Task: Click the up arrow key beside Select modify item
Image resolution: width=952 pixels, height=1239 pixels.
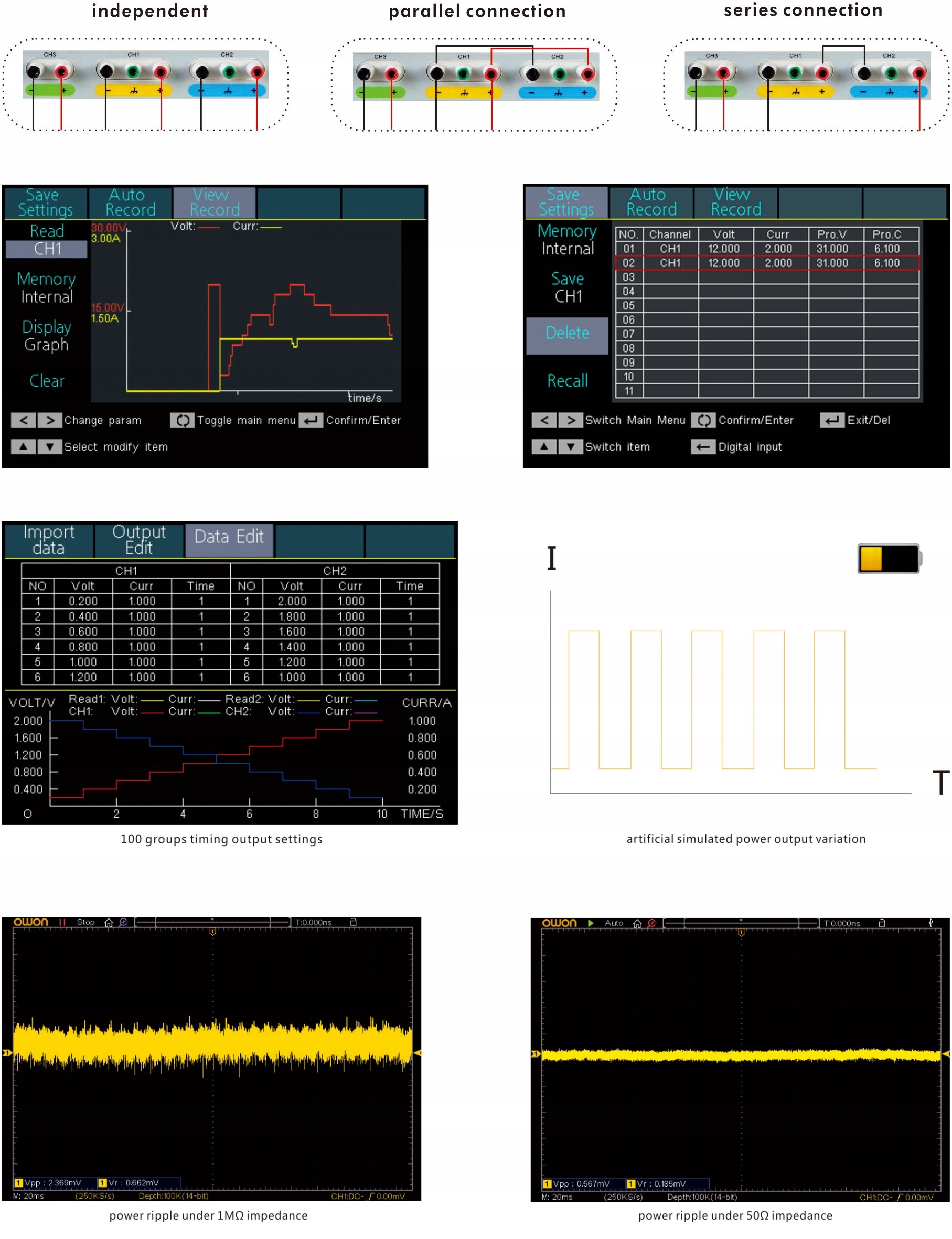Action: coord(23,446)
